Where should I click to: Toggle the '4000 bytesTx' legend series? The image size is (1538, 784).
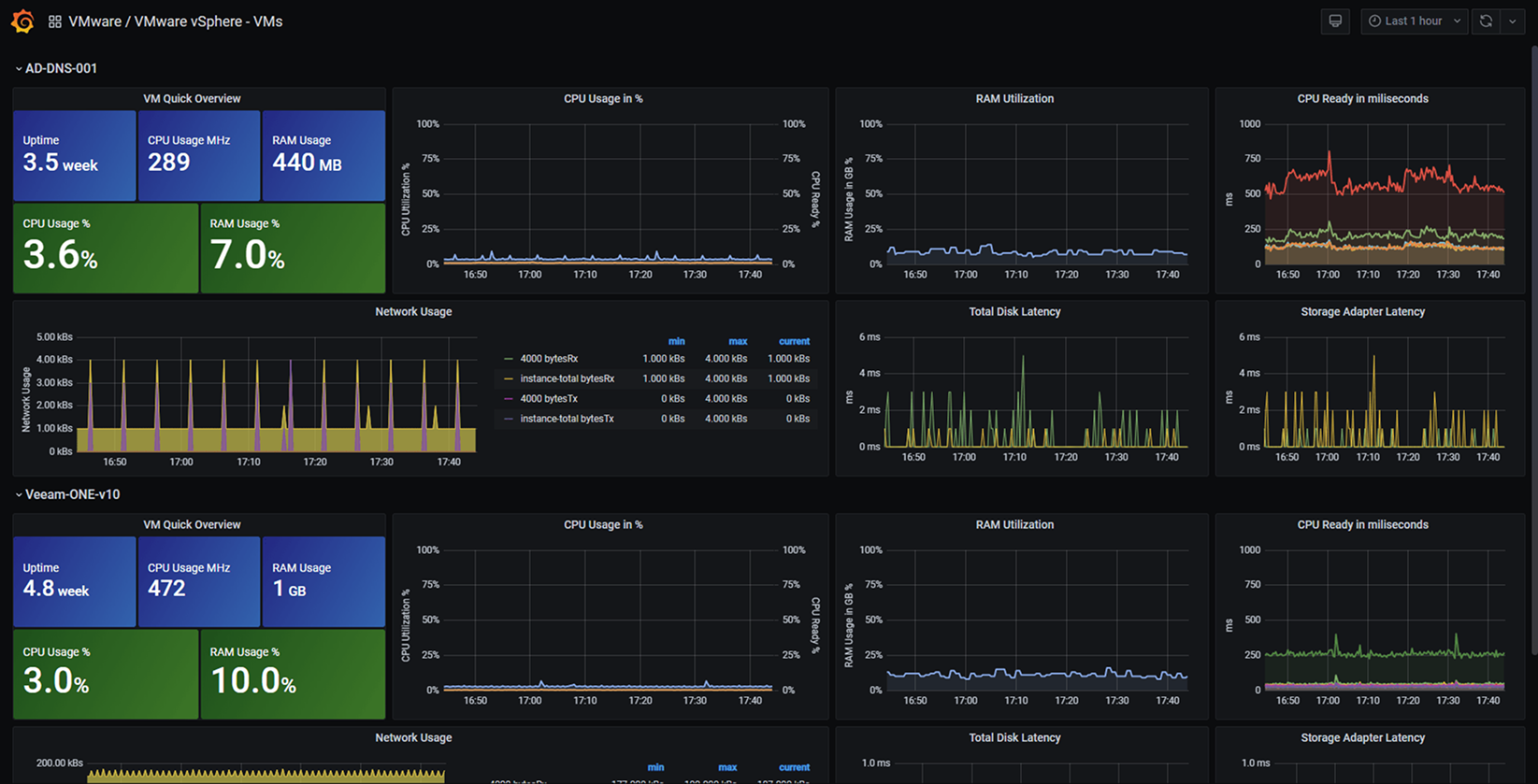549,399
